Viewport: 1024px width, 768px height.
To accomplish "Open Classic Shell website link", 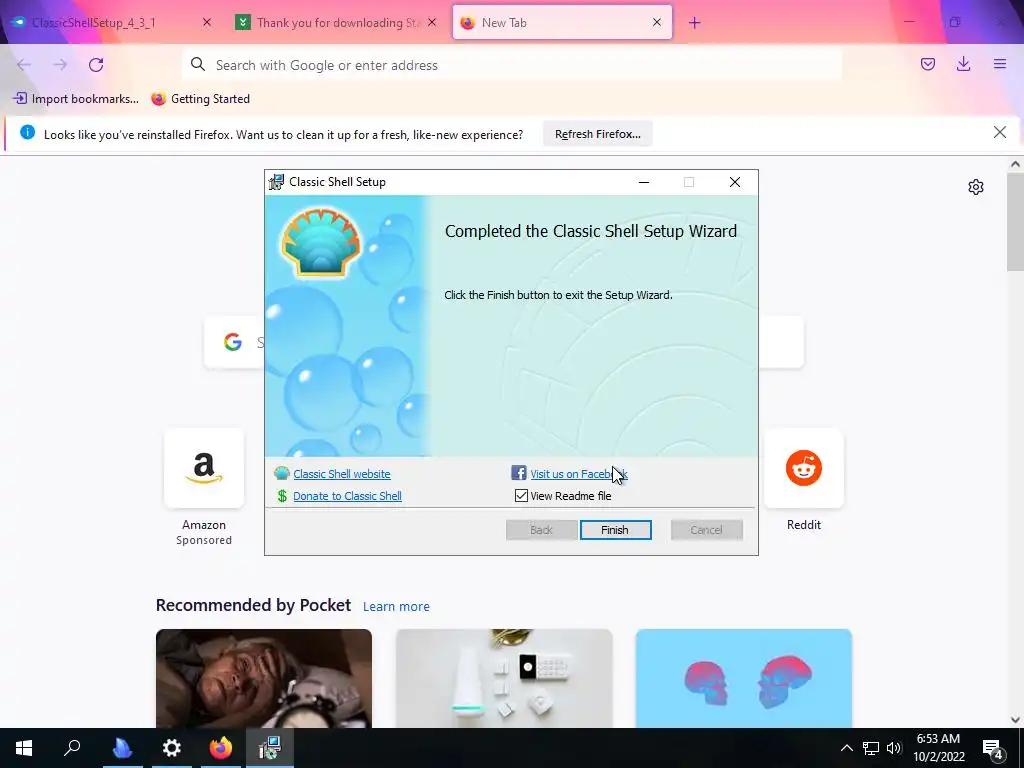I will coord(342,474).
